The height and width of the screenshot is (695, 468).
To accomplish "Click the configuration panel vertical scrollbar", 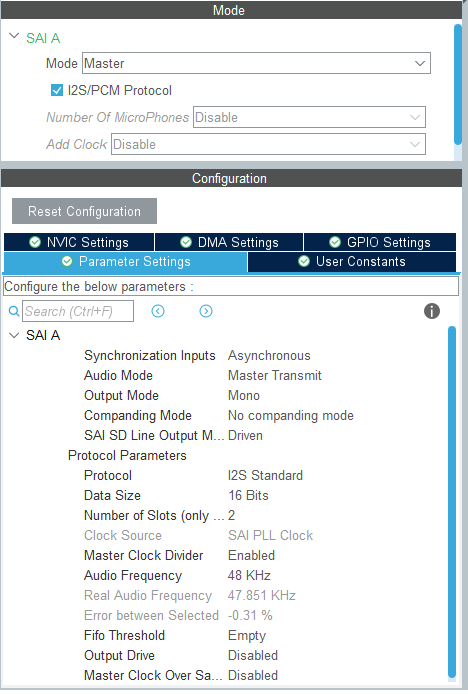I will click(452, 504).
